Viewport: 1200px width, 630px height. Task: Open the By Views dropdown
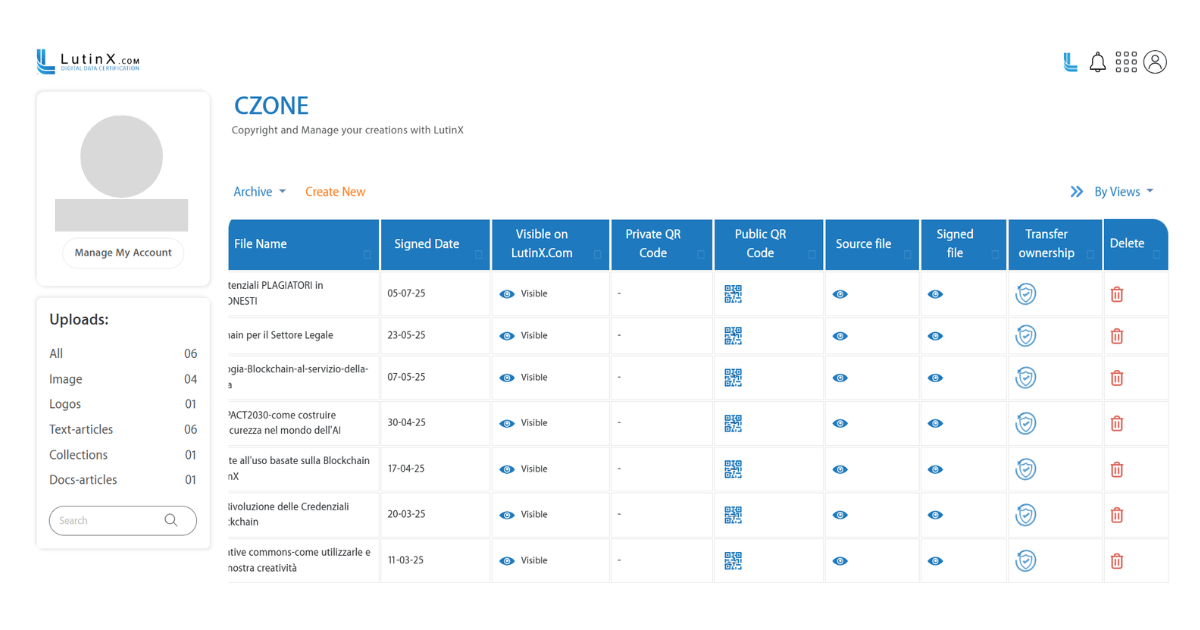[x=1123, y=192]
